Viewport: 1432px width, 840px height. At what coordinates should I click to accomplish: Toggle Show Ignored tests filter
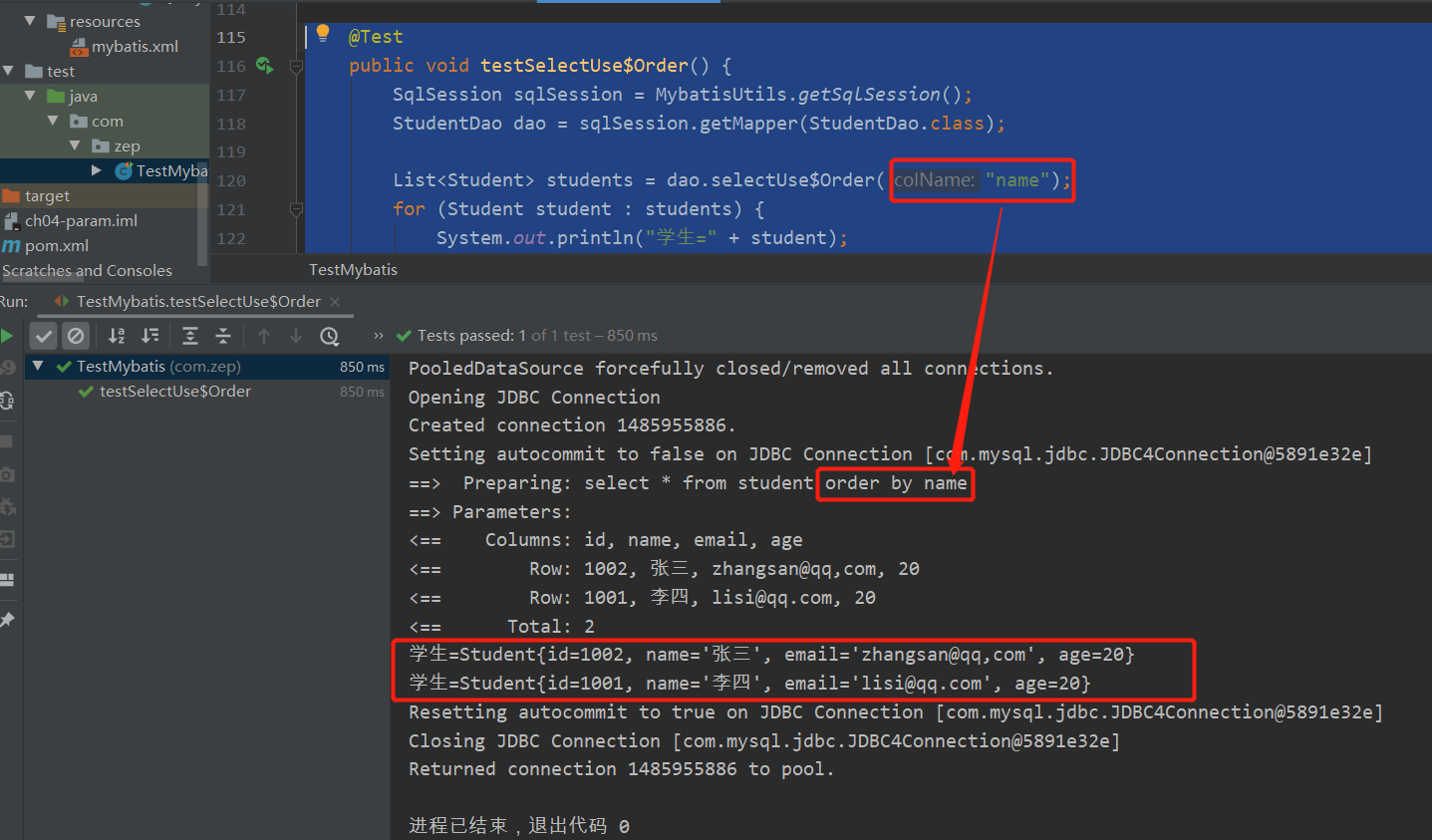click(76, 336)
